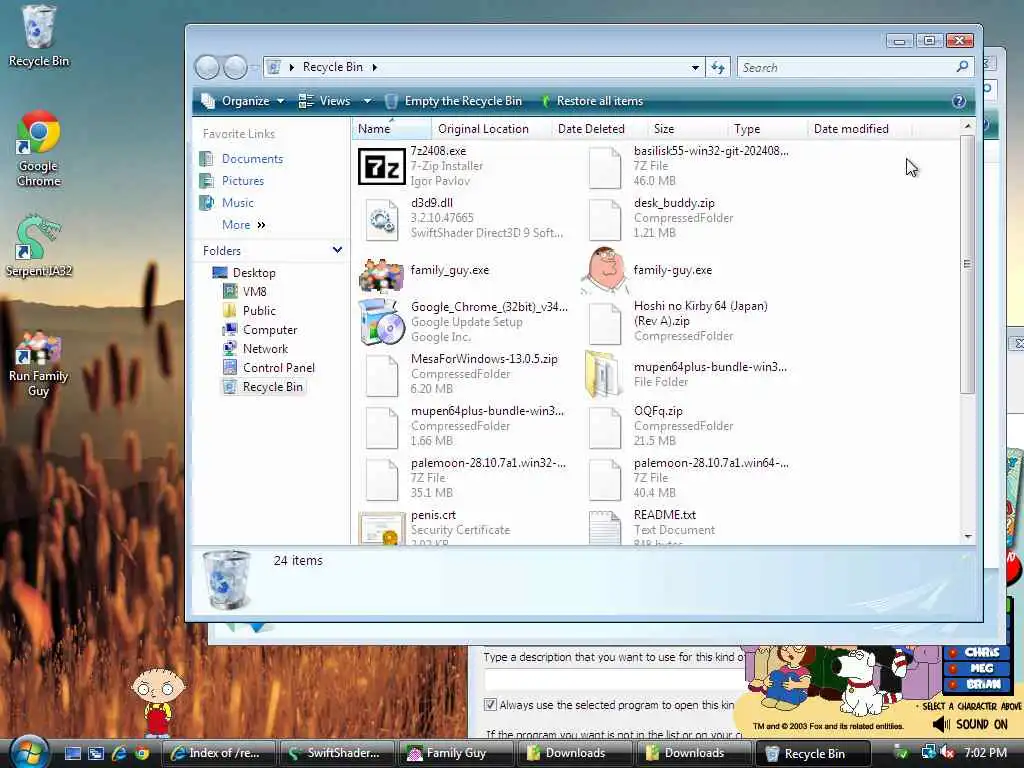Switch to Family Guy taskbar window
1024x768 pixels.
455,753
